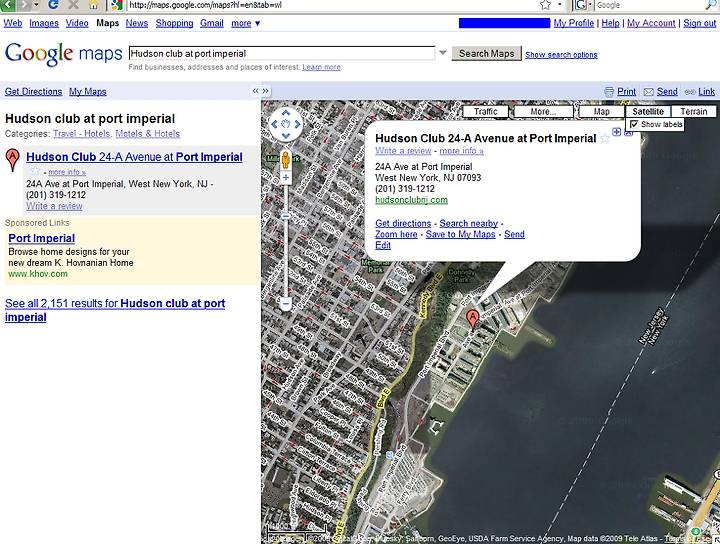720x544 pixels.
Task: Open hudsonclubnj.com website link
Action: tap(411, 200)
